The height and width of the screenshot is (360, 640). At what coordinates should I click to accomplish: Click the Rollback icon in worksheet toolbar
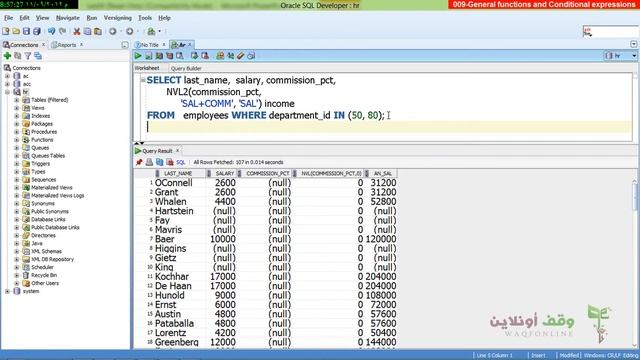(x=205, y=56)
